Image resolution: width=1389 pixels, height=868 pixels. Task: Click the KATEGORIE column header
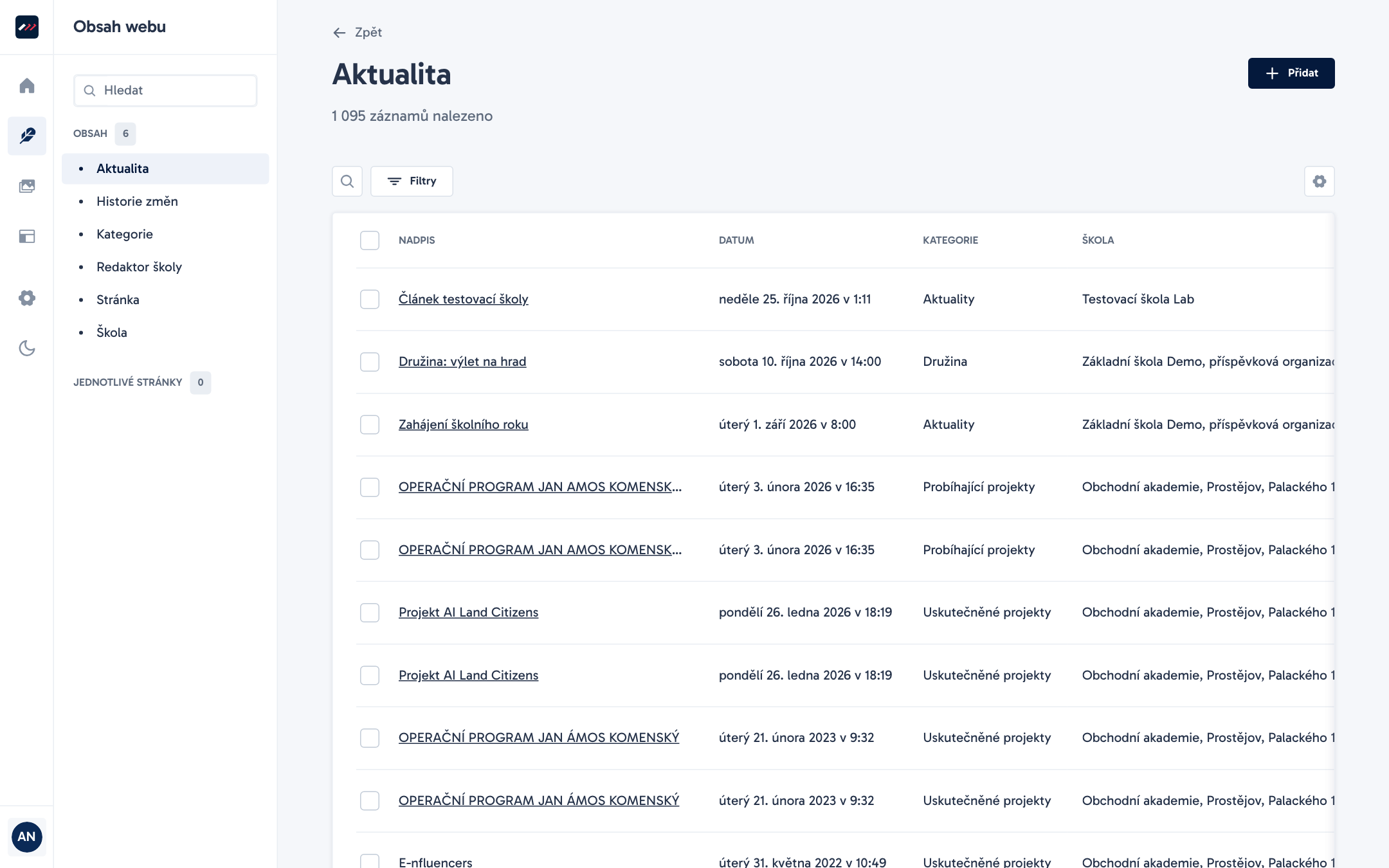(950, 240)
